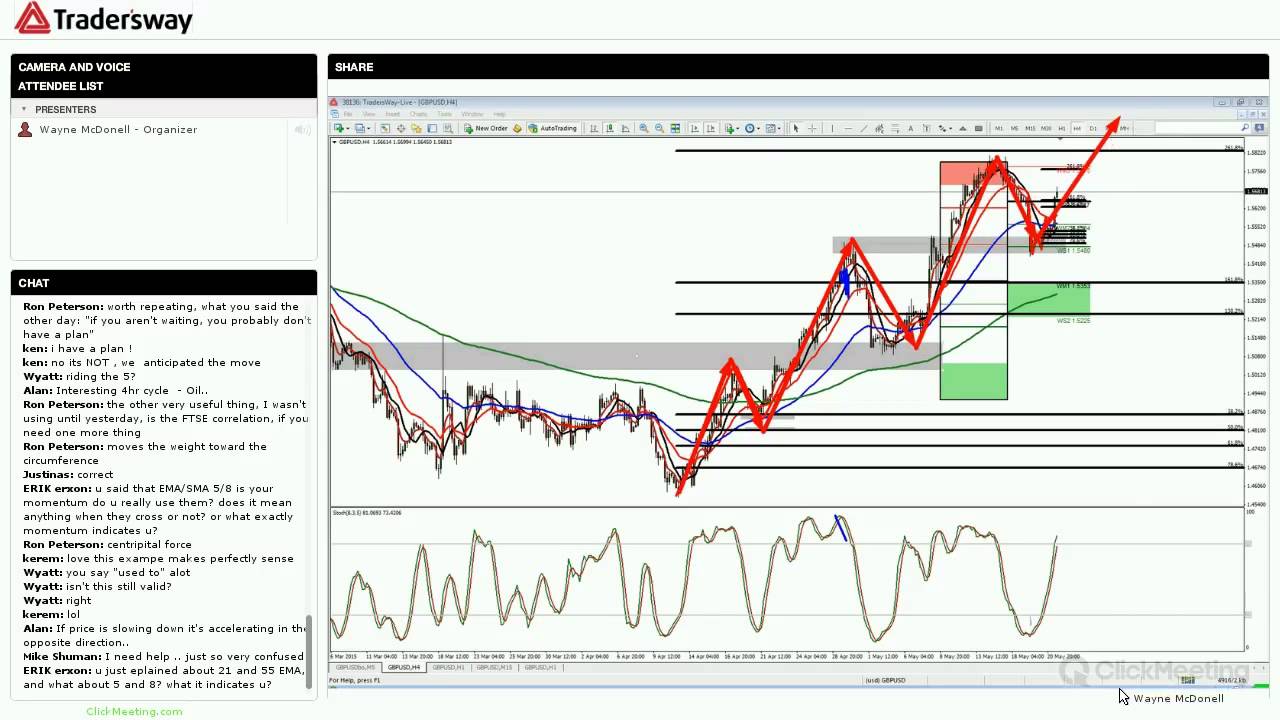Click the chat panel vertical scrollbar

point(309,653)
